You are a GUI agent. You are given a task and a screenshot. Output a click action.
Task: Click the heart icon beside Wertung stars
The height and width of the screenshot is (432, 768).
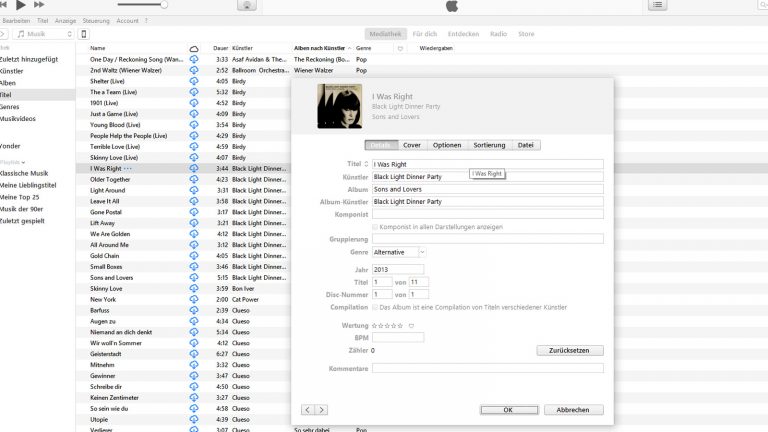coord(410,325)
